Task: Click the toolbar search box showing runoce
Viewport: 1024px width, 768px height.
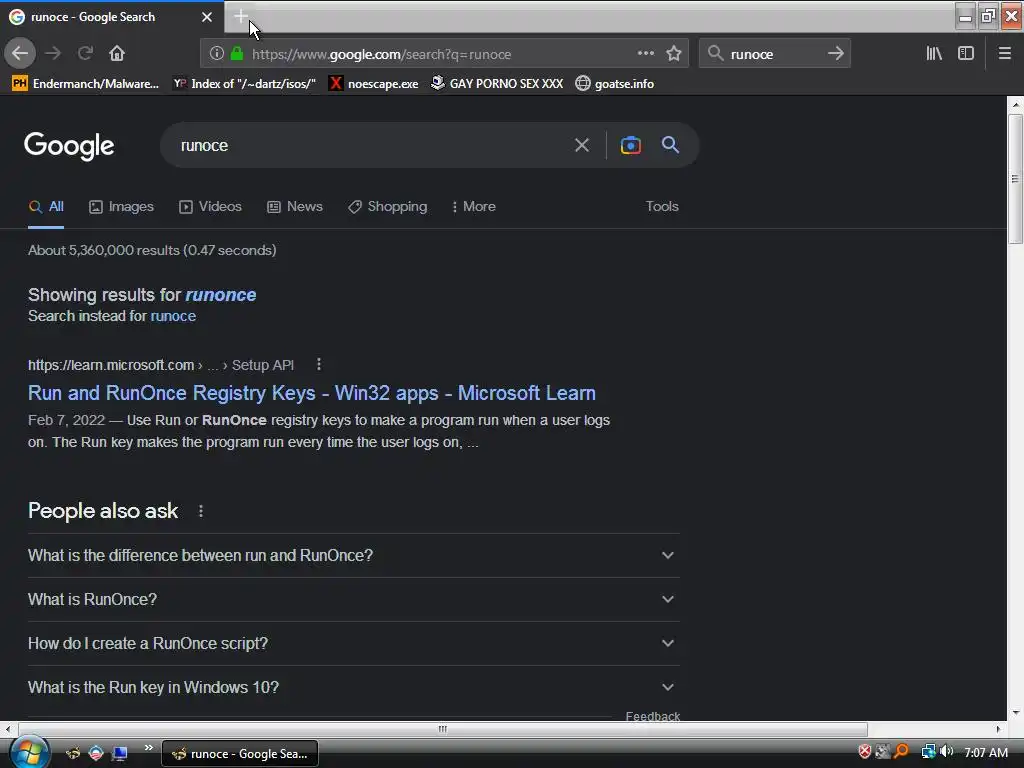Action: 774,54
